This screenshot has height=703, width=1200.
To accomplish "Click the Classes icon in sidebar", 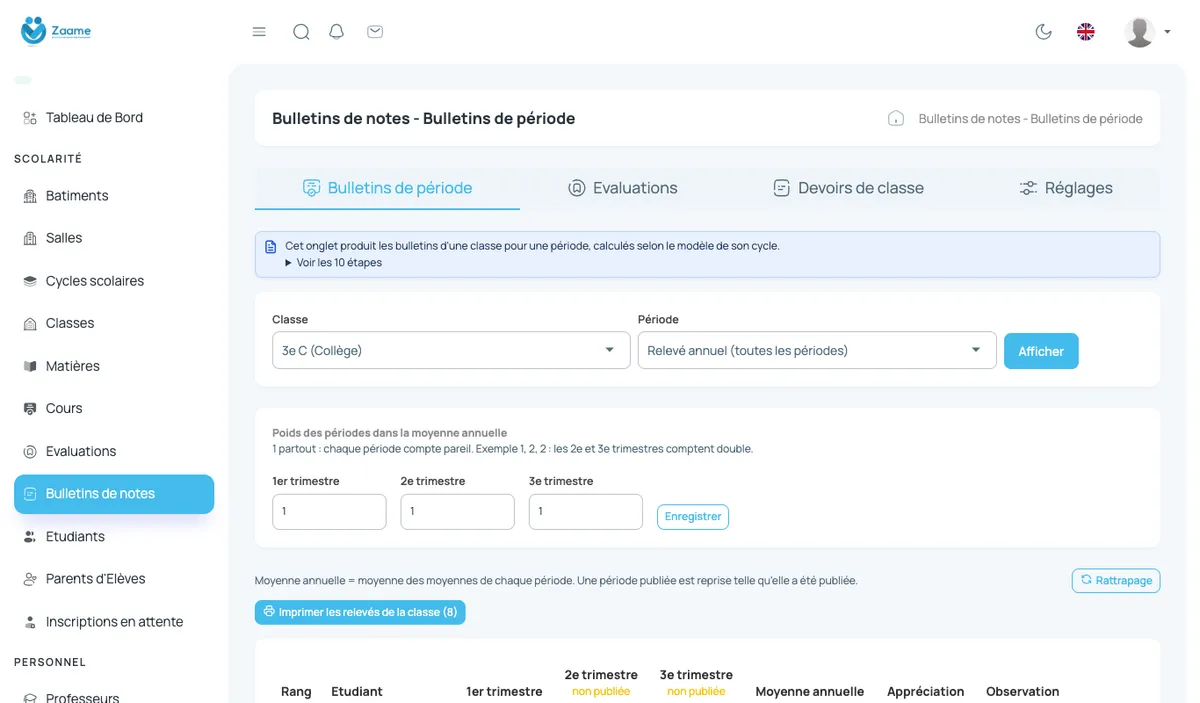I will (x=30, y=323).
